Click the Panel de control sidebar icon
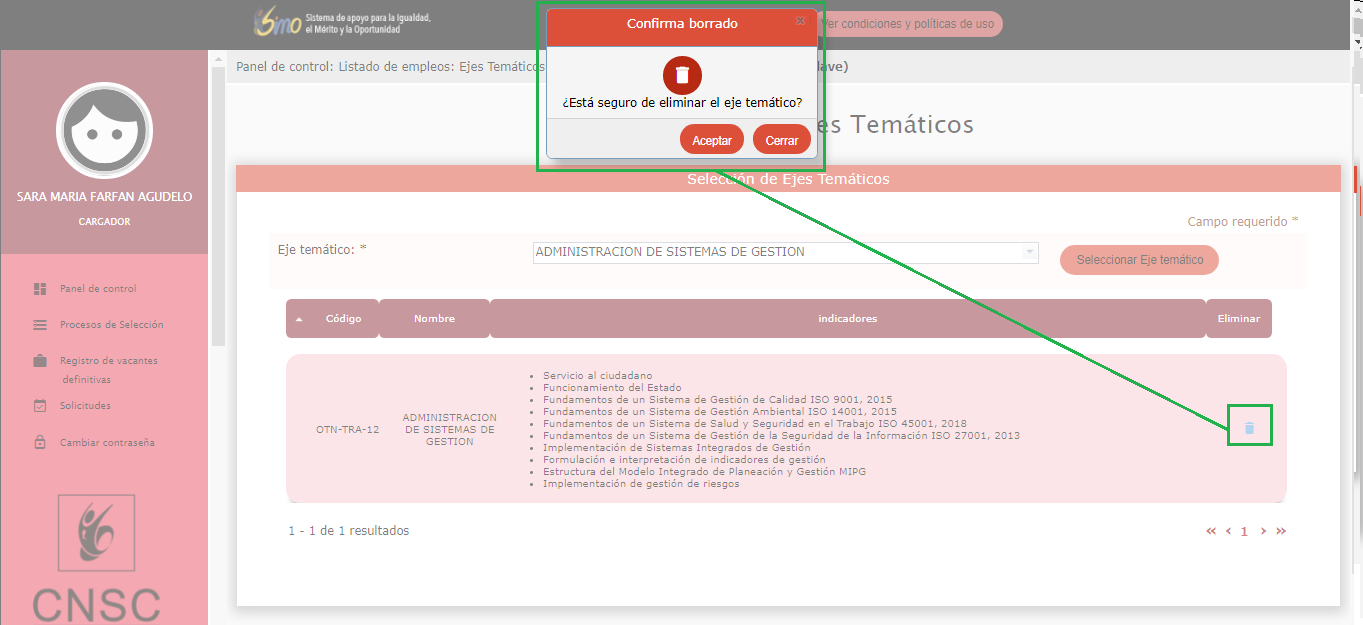 click(40, 289)
